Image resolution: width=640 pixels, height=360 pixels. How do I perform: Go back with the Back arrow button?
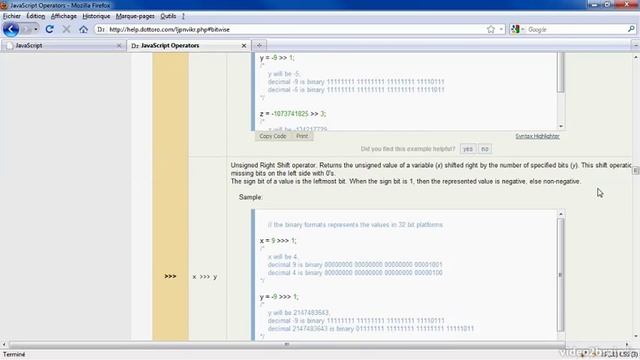[x=11, y=29]
